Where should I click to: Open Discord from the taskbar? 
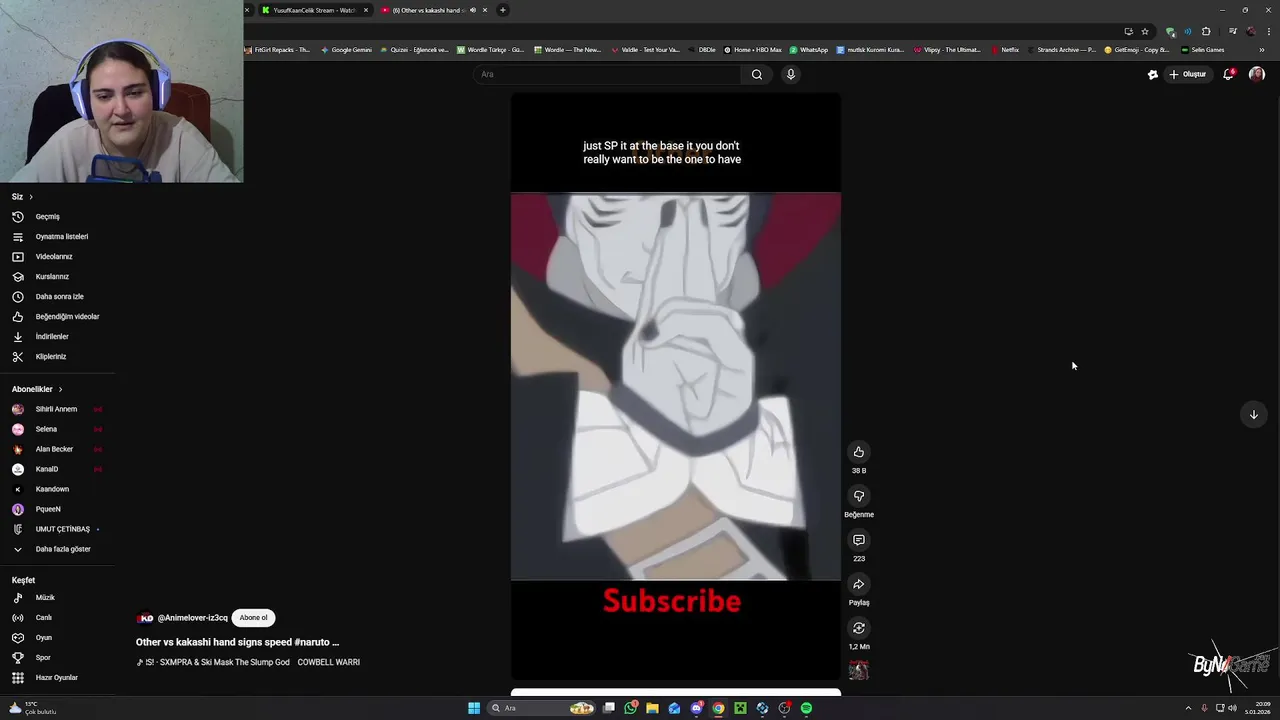tap(696, 708)
